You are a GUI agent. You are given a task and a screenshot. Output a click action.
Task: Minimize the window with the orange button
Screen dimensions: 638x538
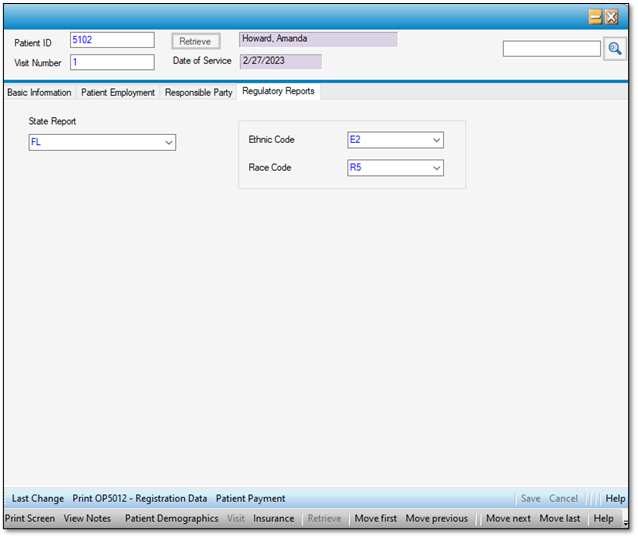pos(595,17)
